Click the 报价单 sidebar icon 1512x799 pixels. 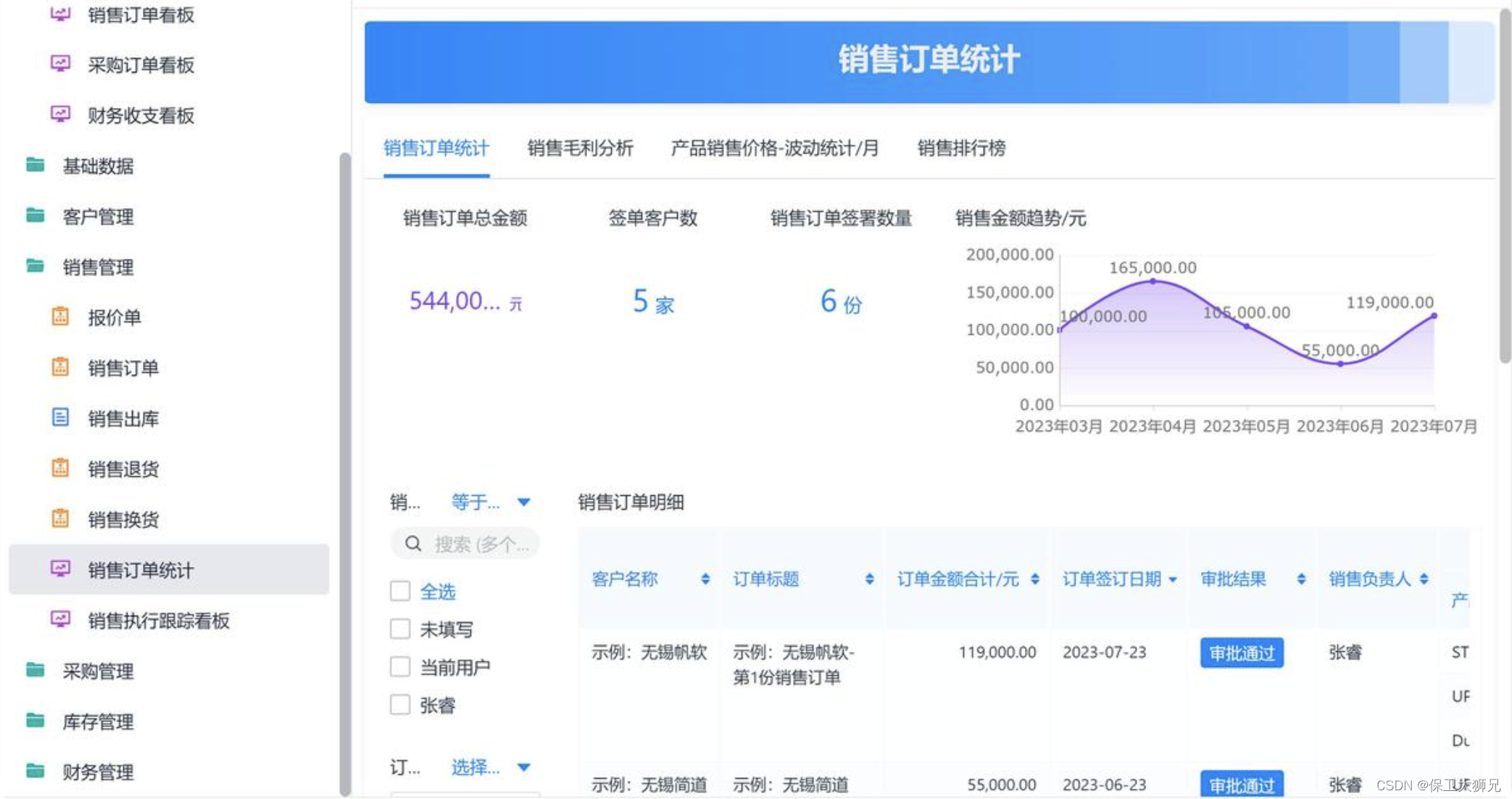point(60,317)
